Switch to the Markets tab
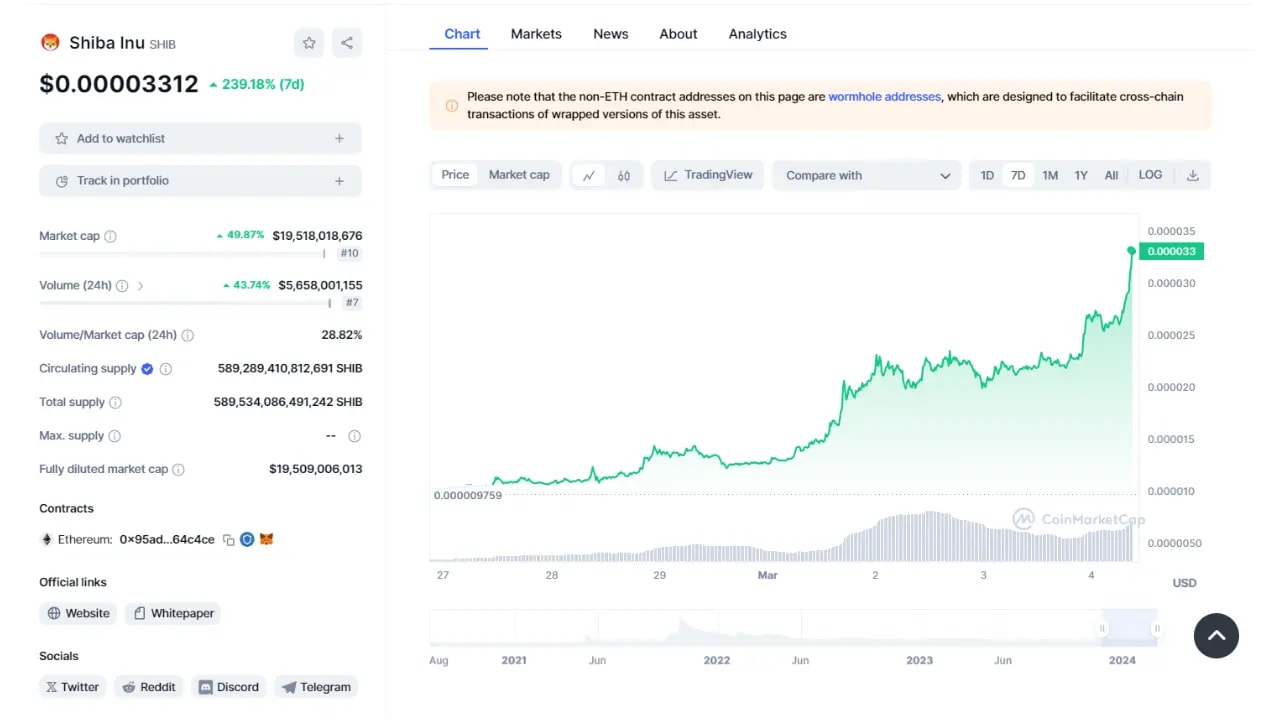1280x720 pixels. 536,34
